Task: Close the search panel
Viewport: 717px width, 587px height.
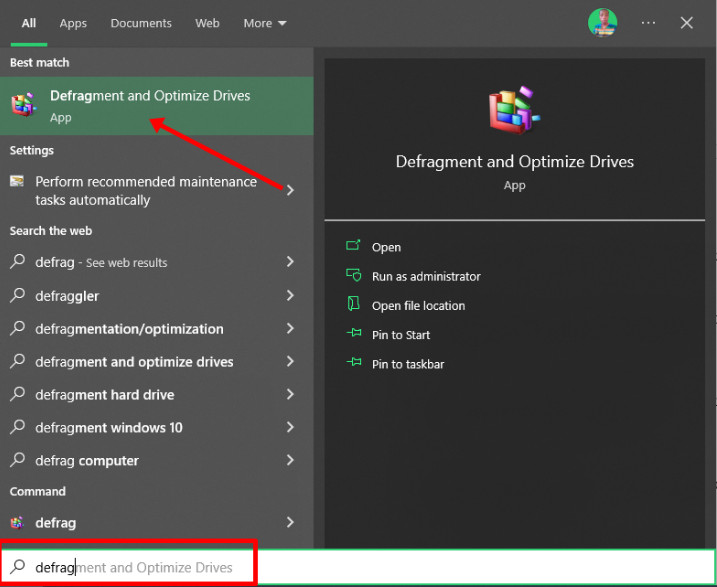Action: [x=686, y=22]
